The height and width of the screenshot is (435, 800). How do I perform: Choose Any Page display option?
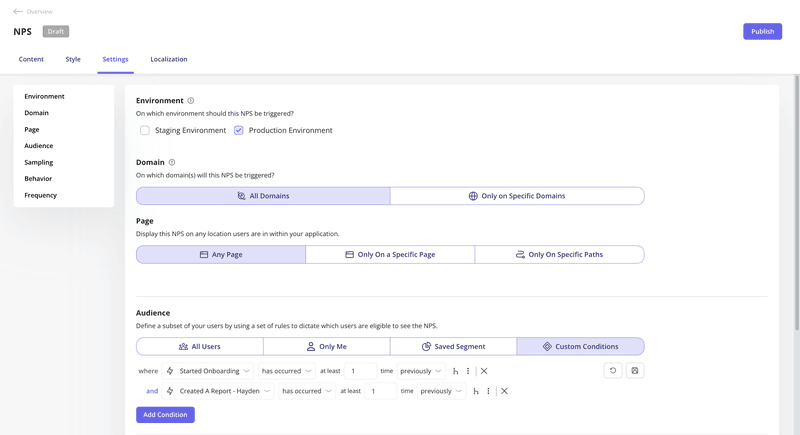coord(221,254)
